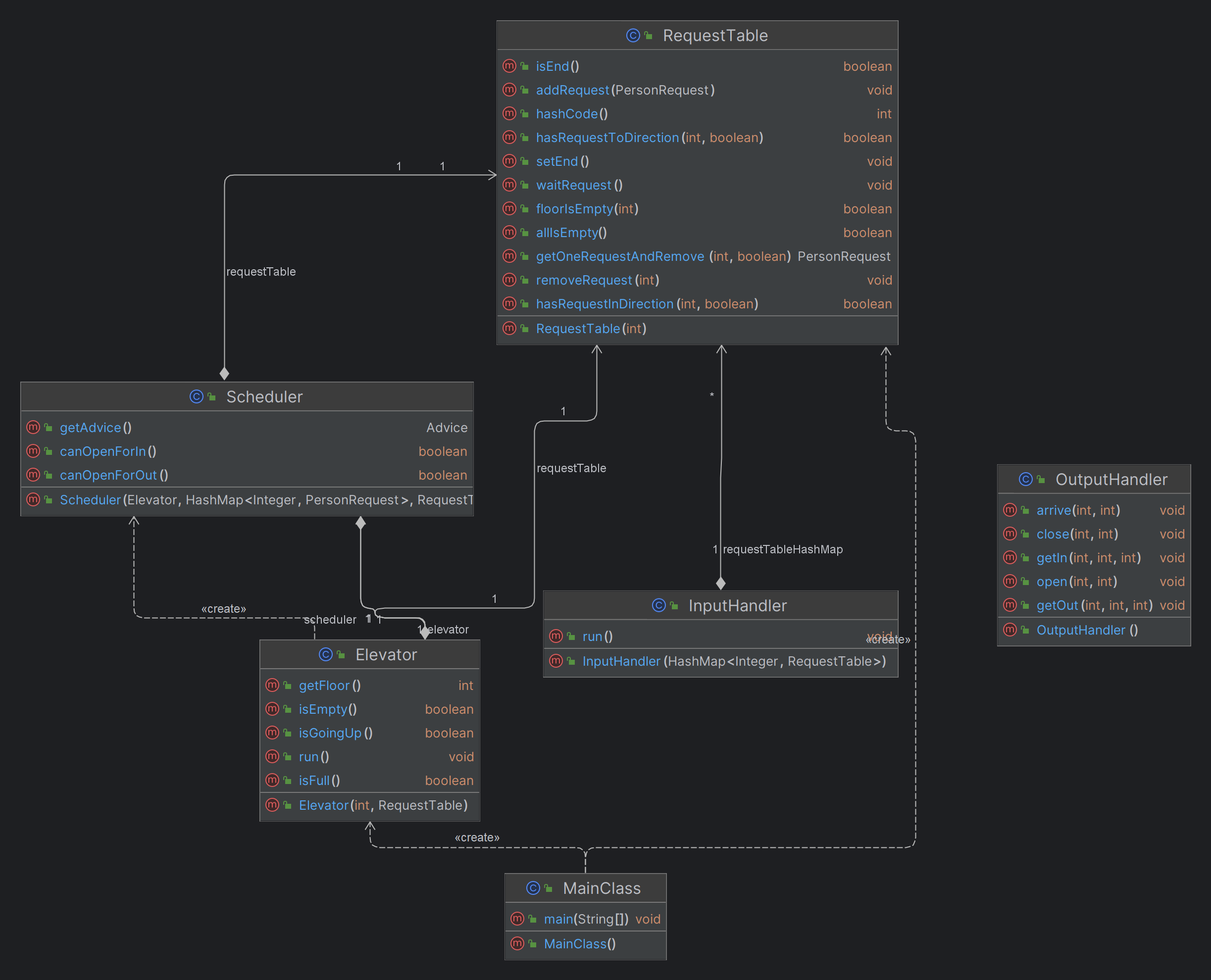Click the class icon beside Scheduler title
Viewport: 1211px width, 980px height.
pos(197,397)
